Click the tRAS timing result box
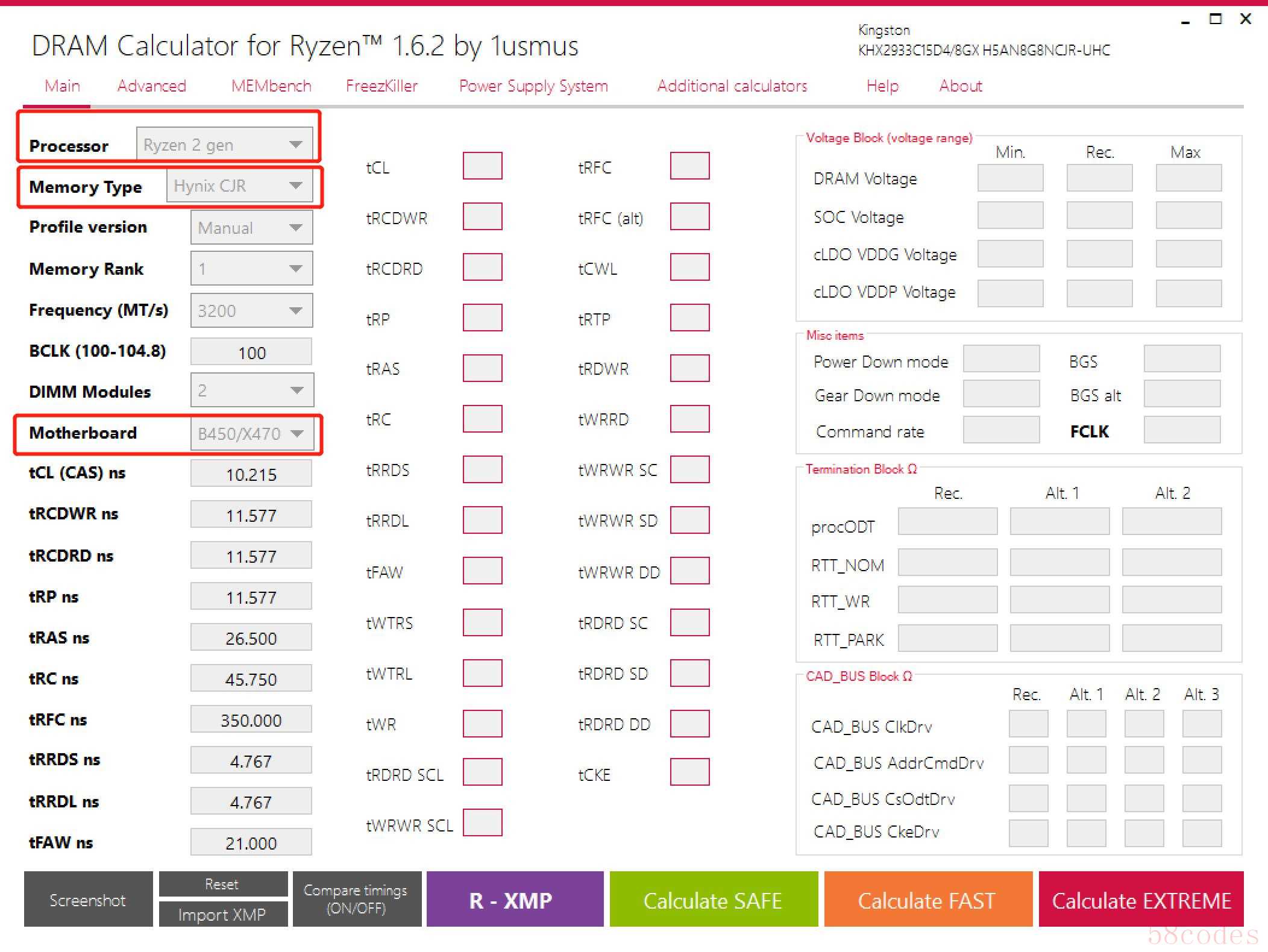The image size is (1268, 952). [482, 368]
